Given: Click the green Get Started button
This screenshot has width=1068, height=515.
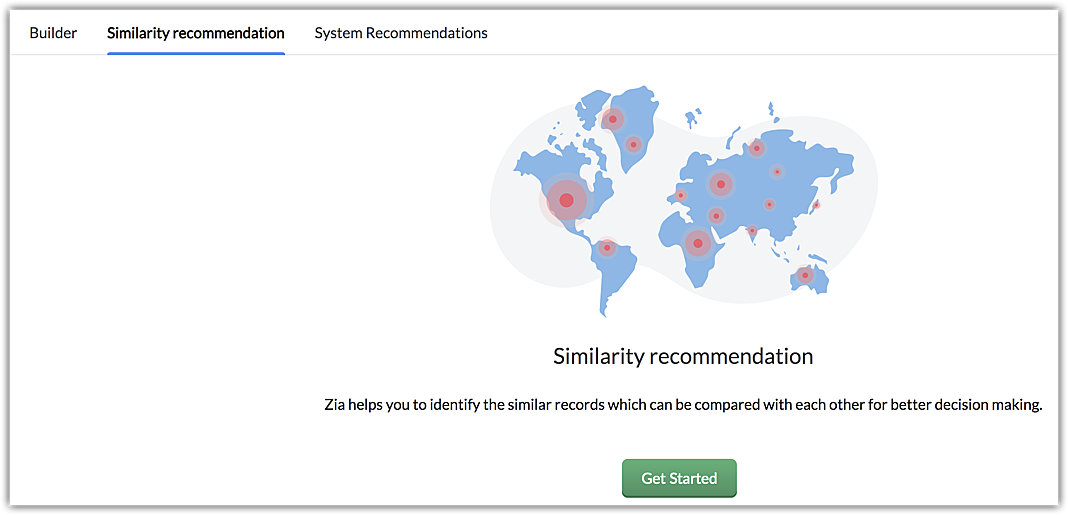Looking at the screenshot, I should 679,478.
